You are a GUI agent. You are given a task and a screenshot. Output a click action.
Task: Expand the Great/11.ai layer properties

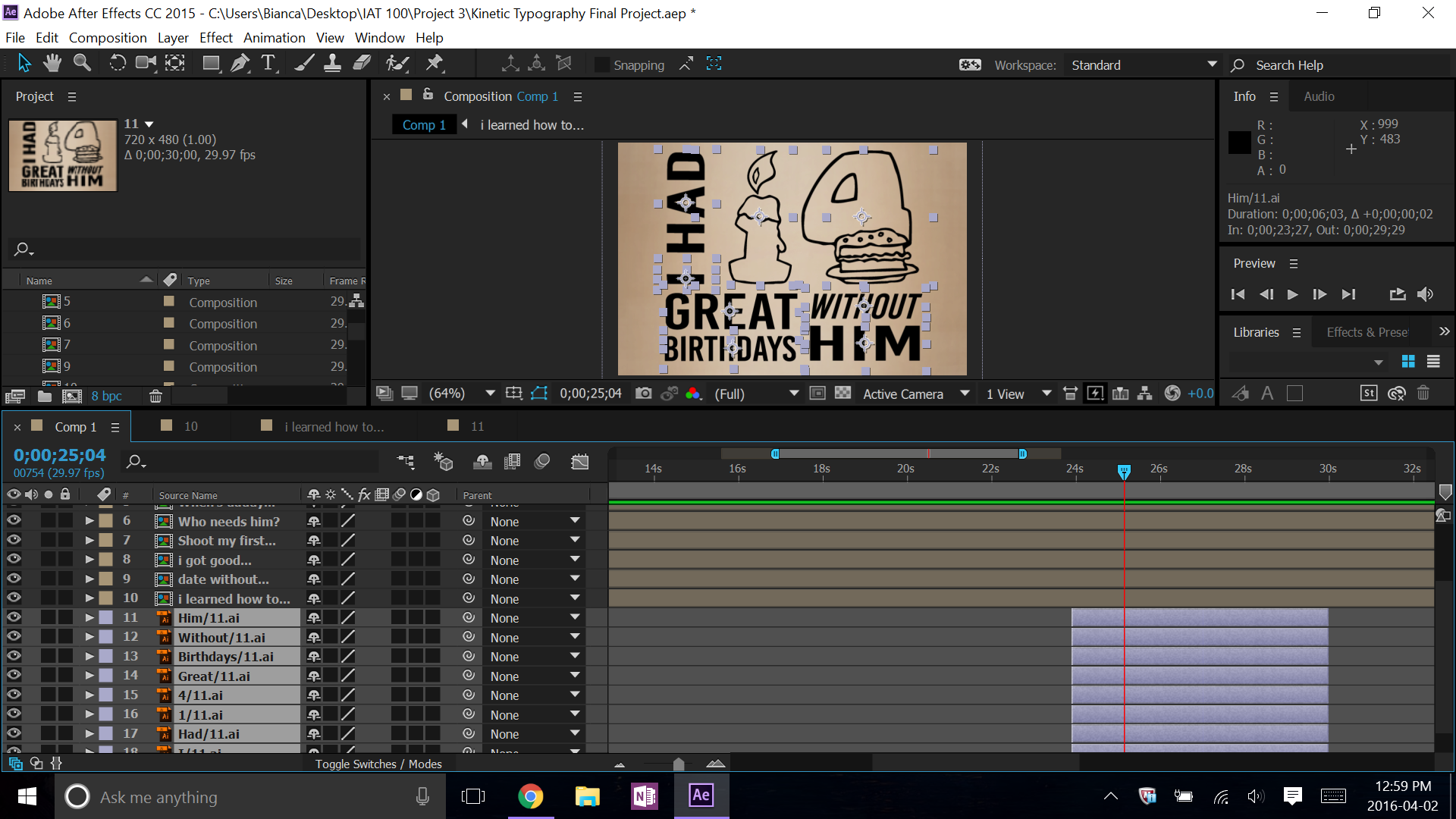(89, 676)
